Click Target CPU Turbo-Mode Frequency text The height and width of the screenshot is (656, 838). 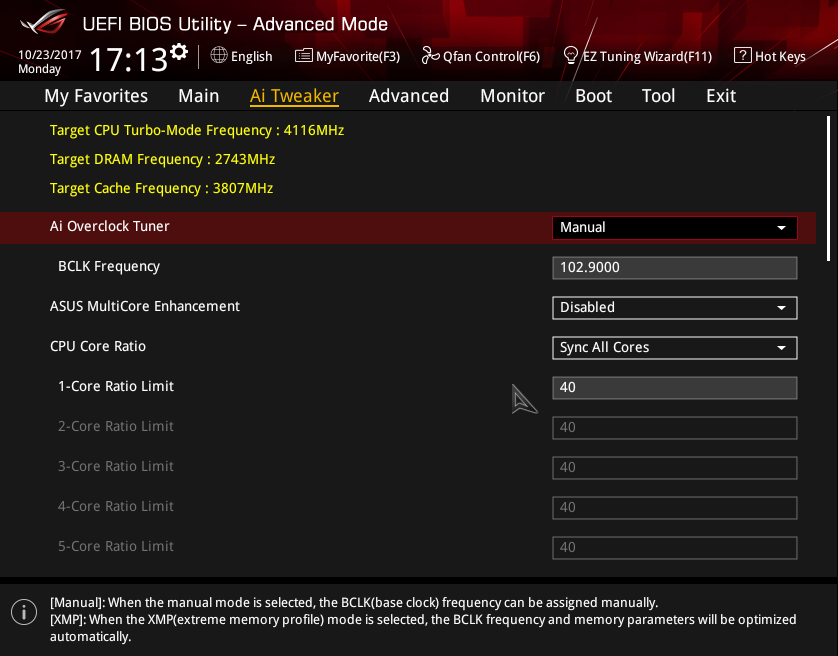coord(197,130)
